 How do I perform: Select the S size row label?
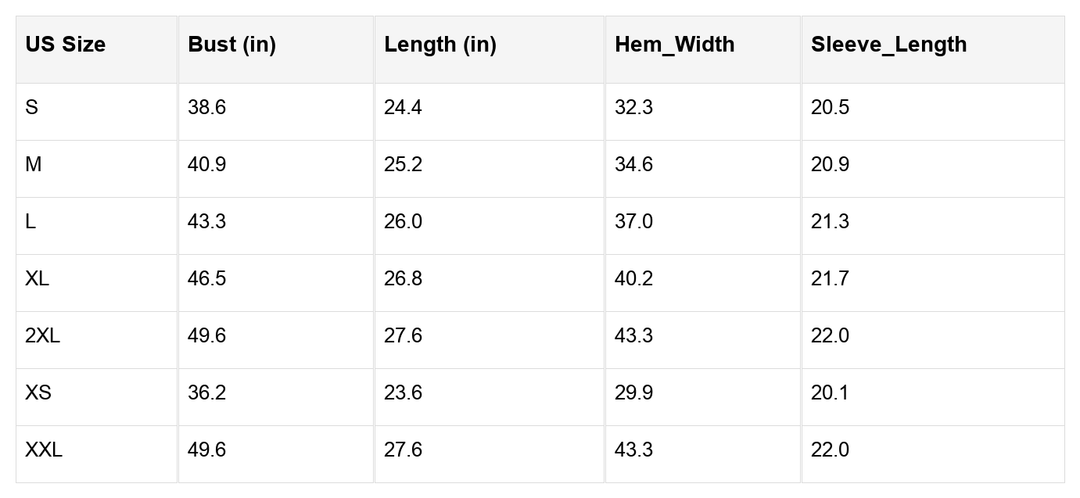pos(32,107)
